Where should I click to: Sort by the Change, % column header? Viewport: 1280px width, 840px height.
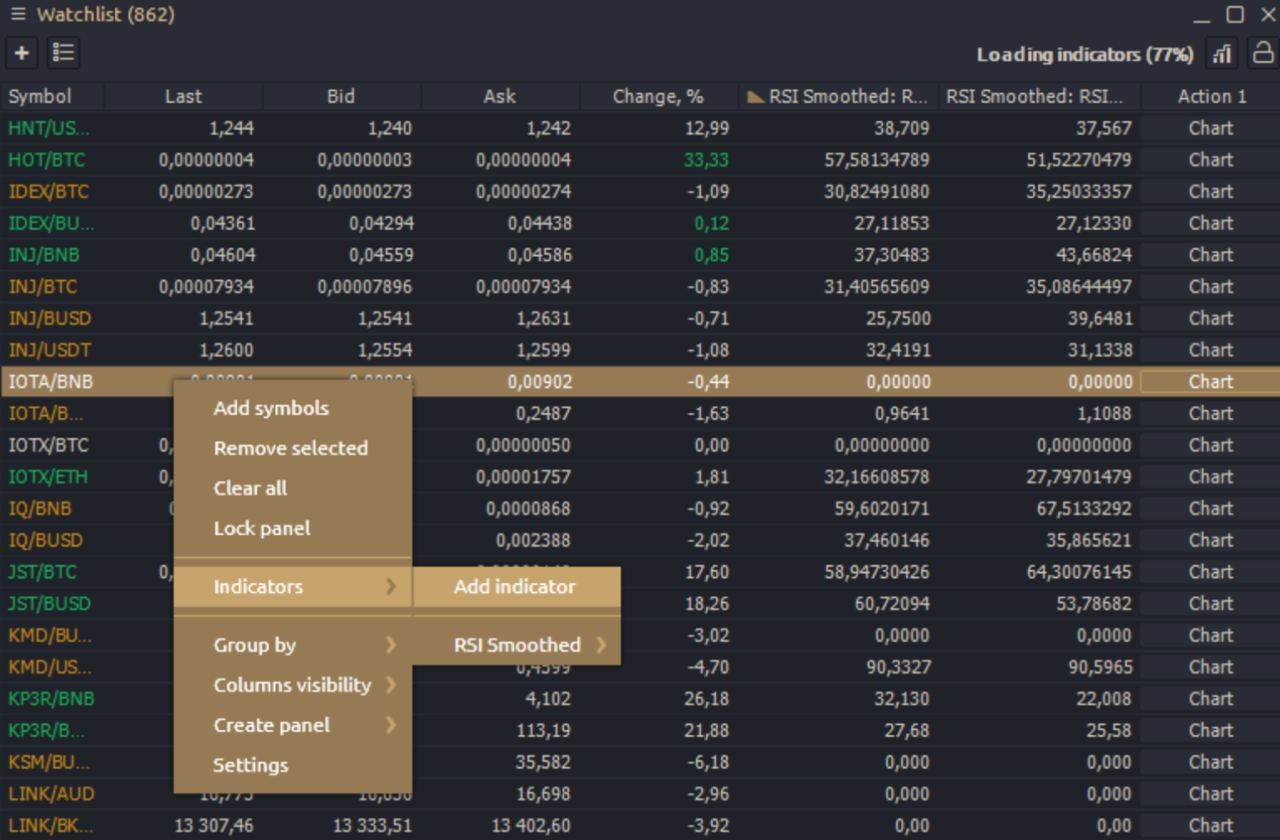(658, 97)
